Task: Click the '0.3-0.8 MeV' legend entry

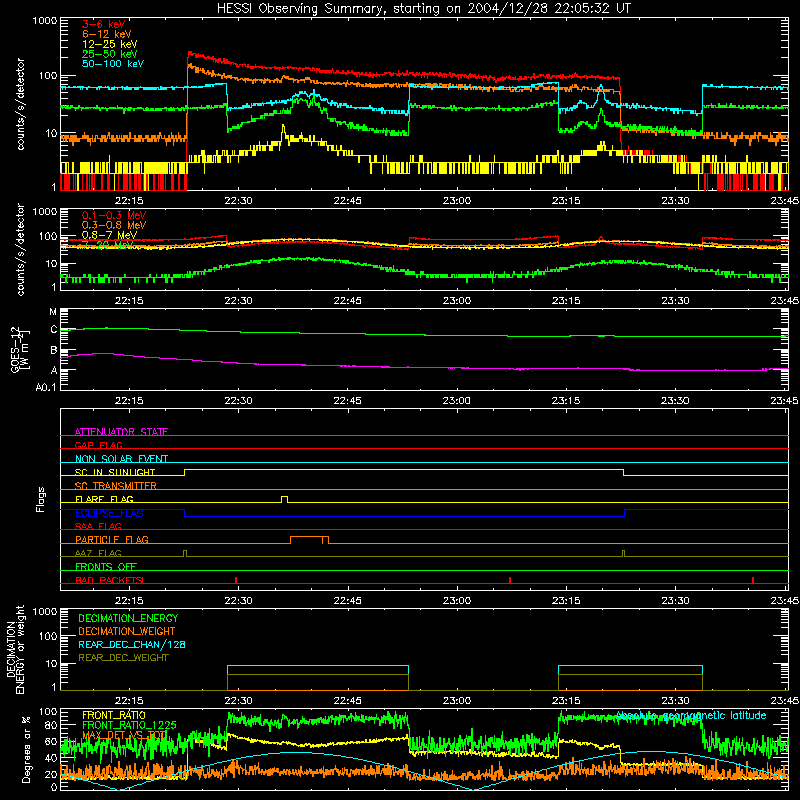Action: click(x=114, y=225)
